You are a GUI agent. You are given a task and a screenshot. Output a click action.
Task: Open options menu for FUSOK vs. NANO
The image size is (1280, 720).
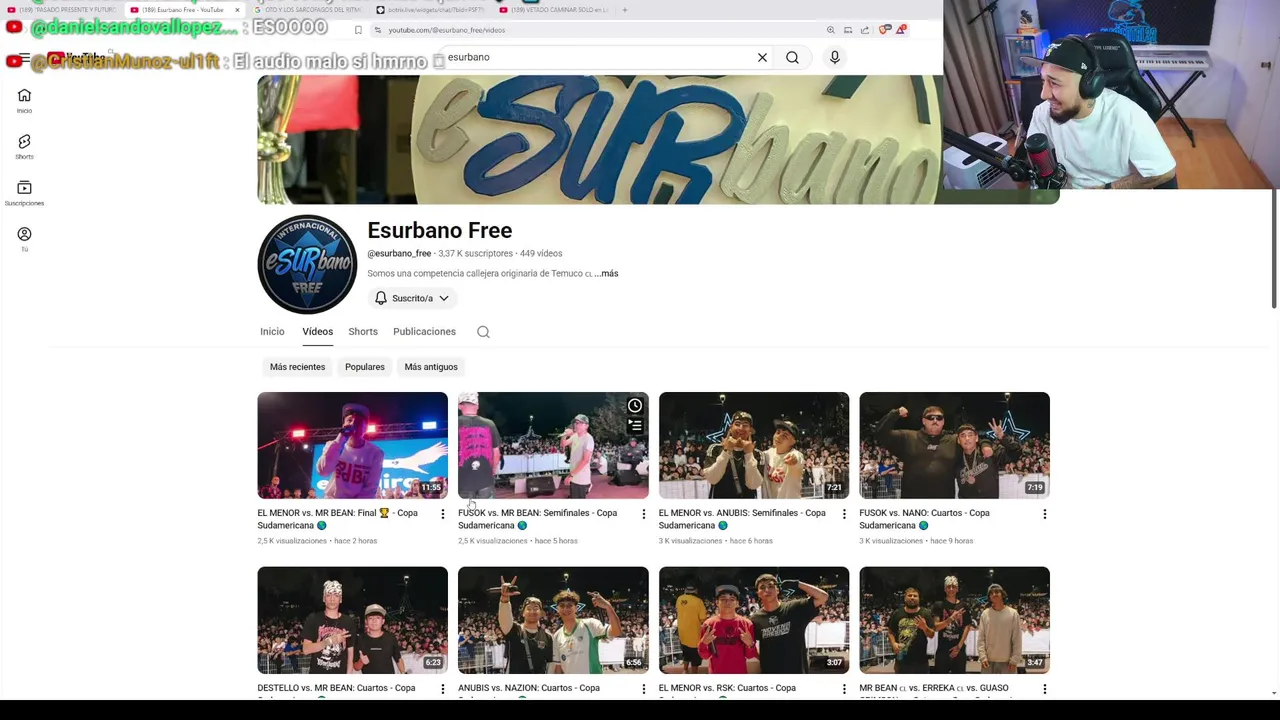coord(1044,514)
